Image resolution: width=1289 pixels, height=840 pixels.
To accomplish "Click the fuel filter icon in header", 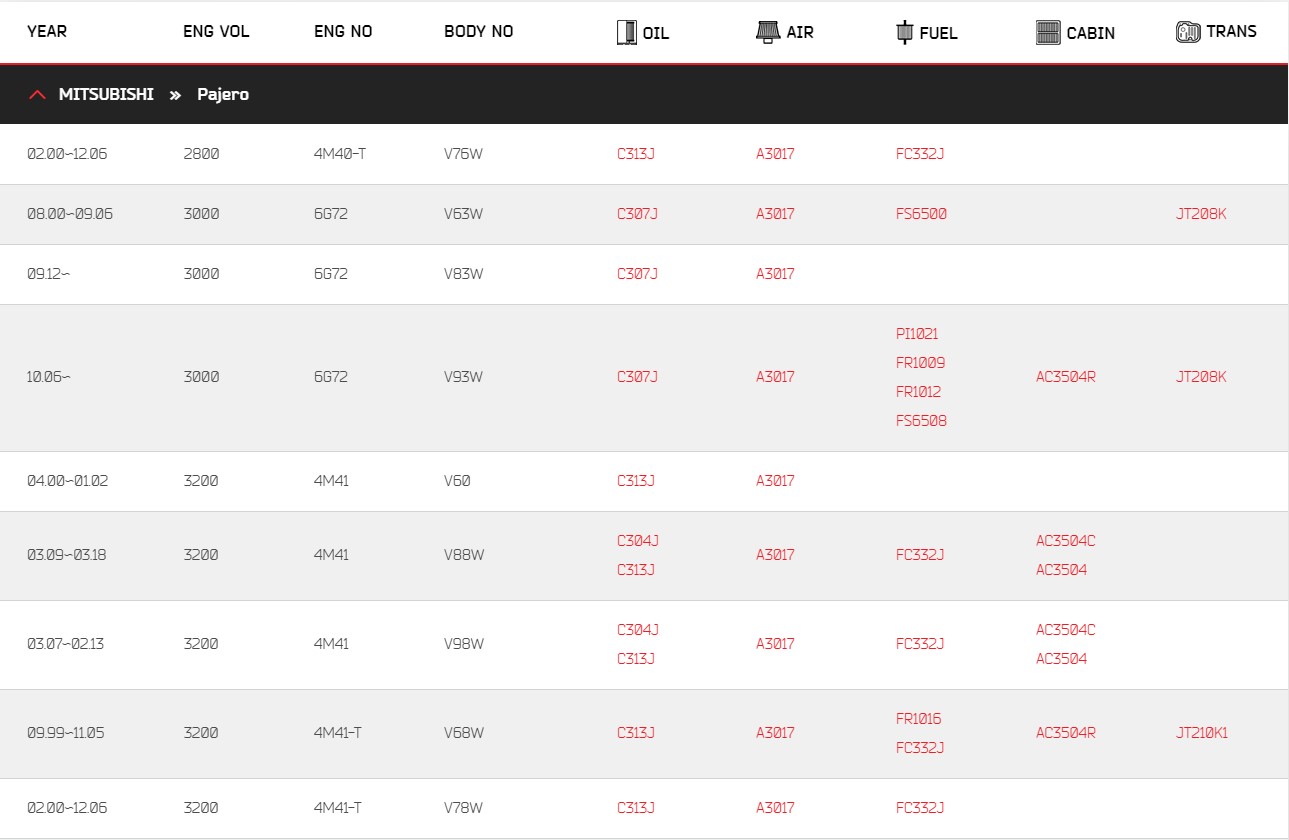I will (x=905, y=32).
